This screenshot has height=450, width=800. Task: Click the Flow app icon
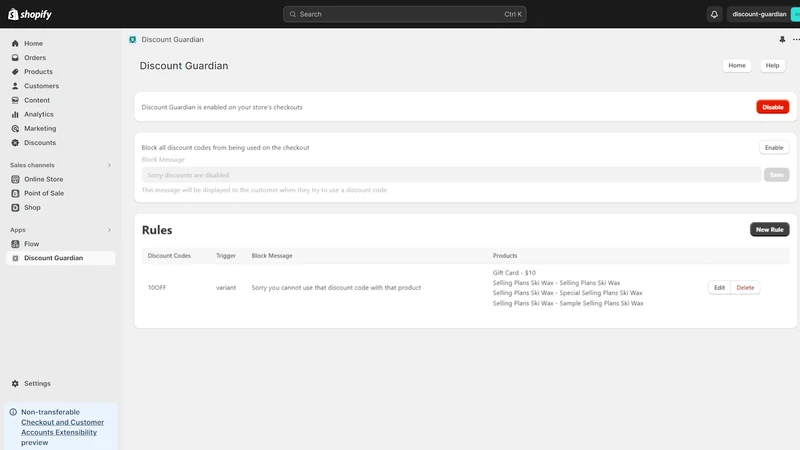(15, 244)
